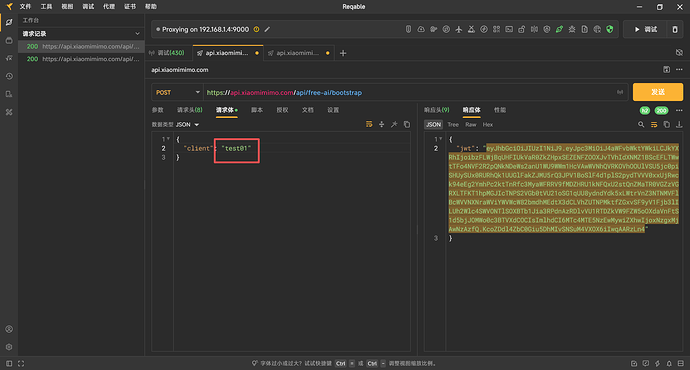690x370 pixels.
Task: Click the green h2 protocol badge
Action: [x=645, y=110]
